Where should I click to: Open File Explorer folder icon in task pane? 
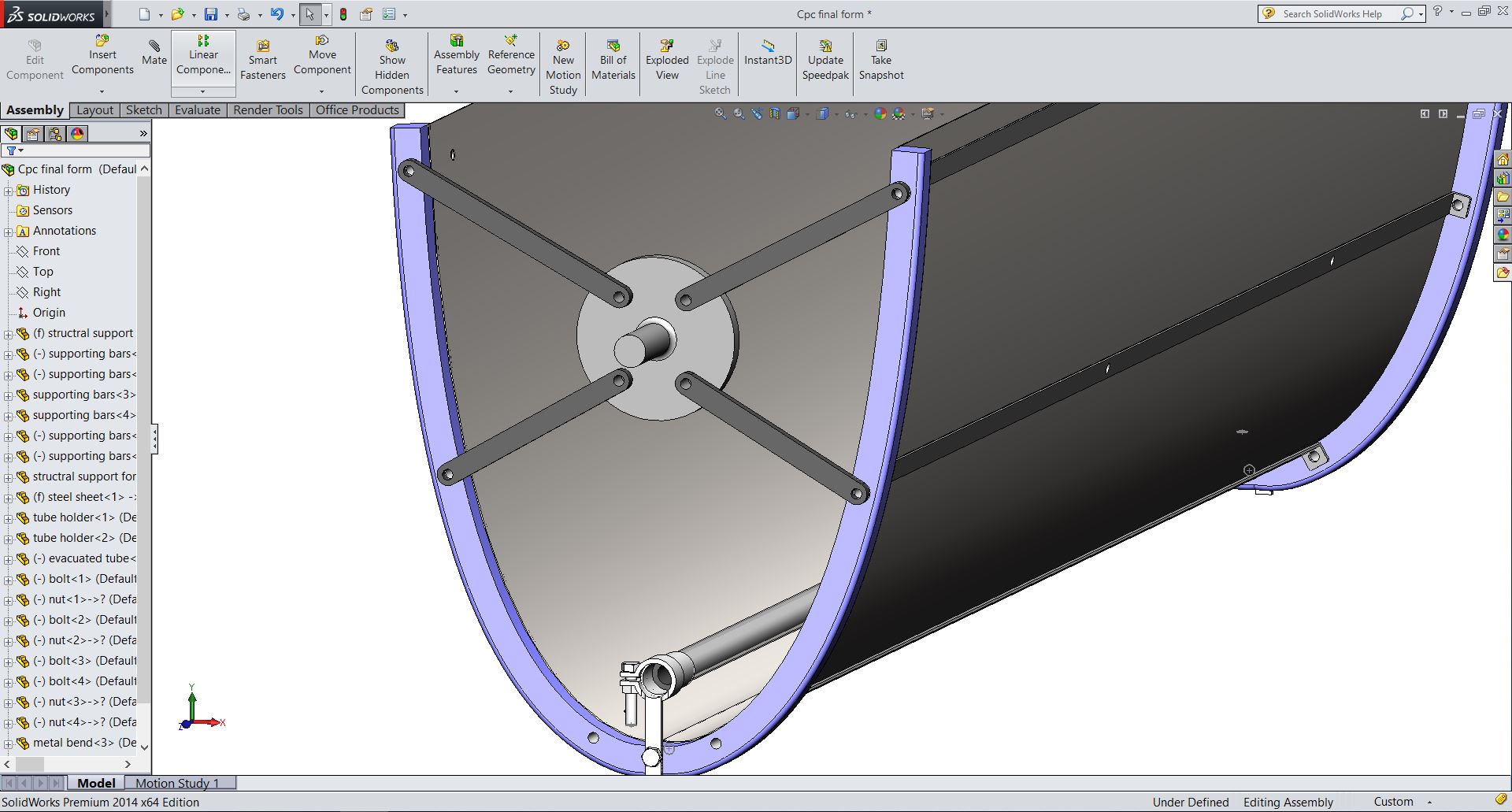(x=1503, y=197)
